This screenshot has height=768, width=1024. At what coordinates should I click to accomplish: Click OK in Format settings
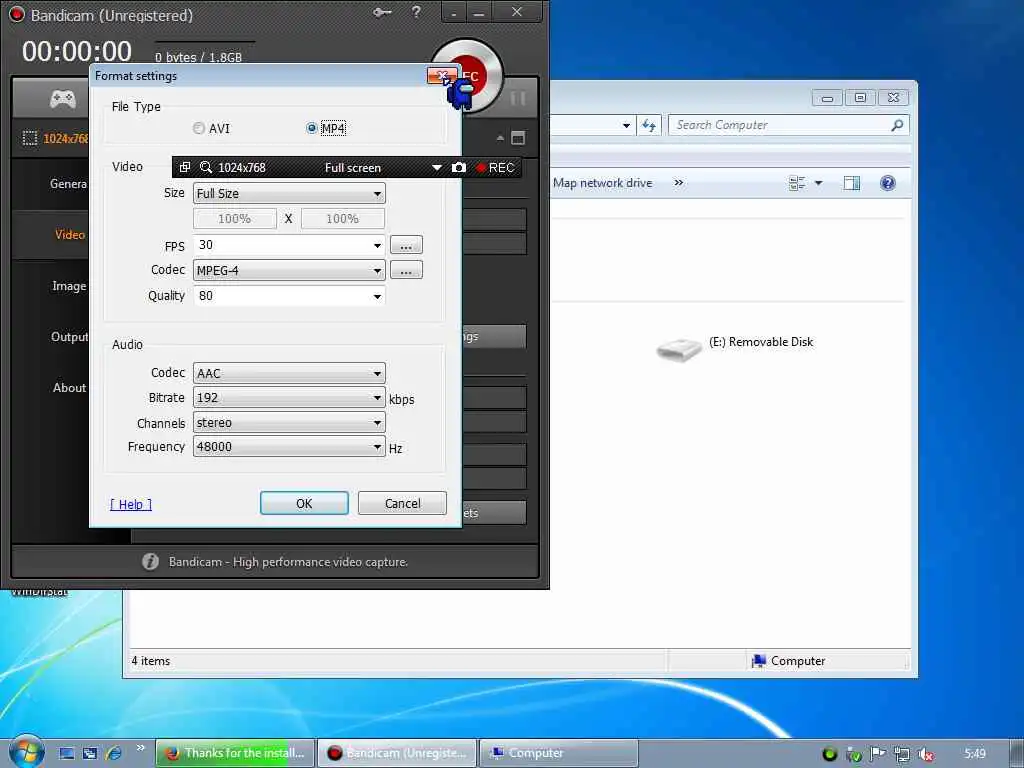(304, 504)
